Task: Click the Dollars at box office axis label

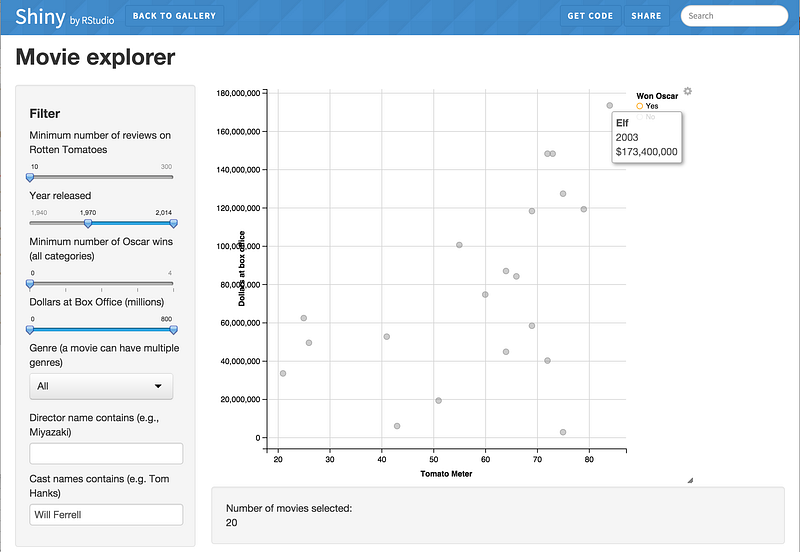Action: 242,269
